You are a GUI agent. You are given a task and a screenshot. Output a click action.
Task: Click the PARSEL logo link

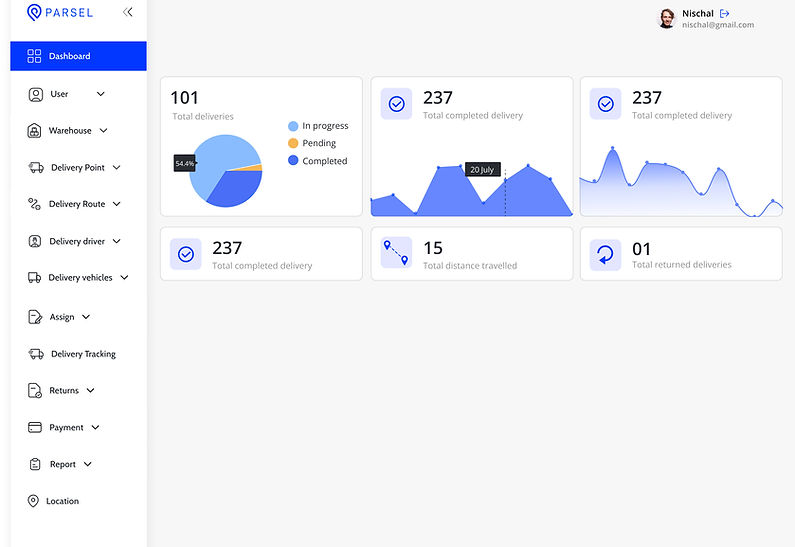coord(60,12)
